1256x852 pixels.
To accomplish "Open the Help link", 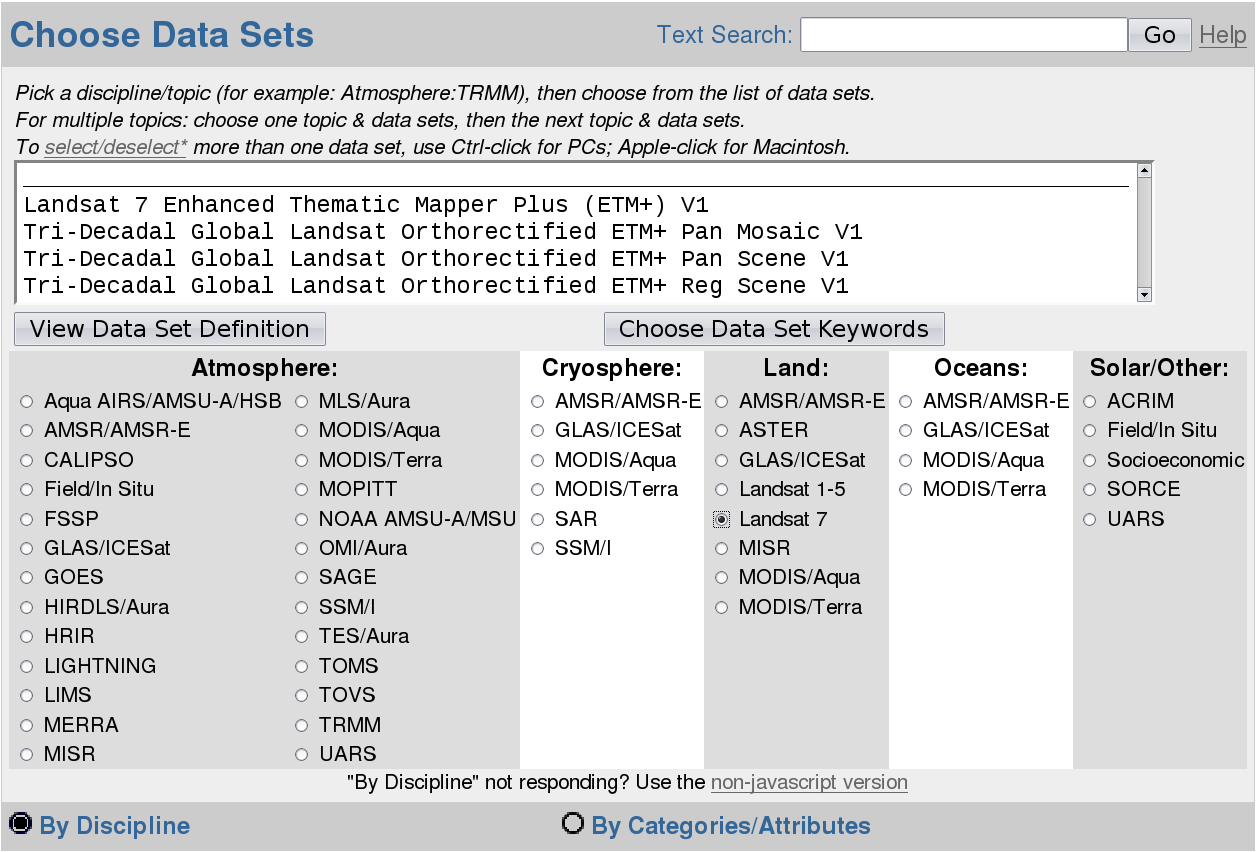I will click(x=1223, y=35).
